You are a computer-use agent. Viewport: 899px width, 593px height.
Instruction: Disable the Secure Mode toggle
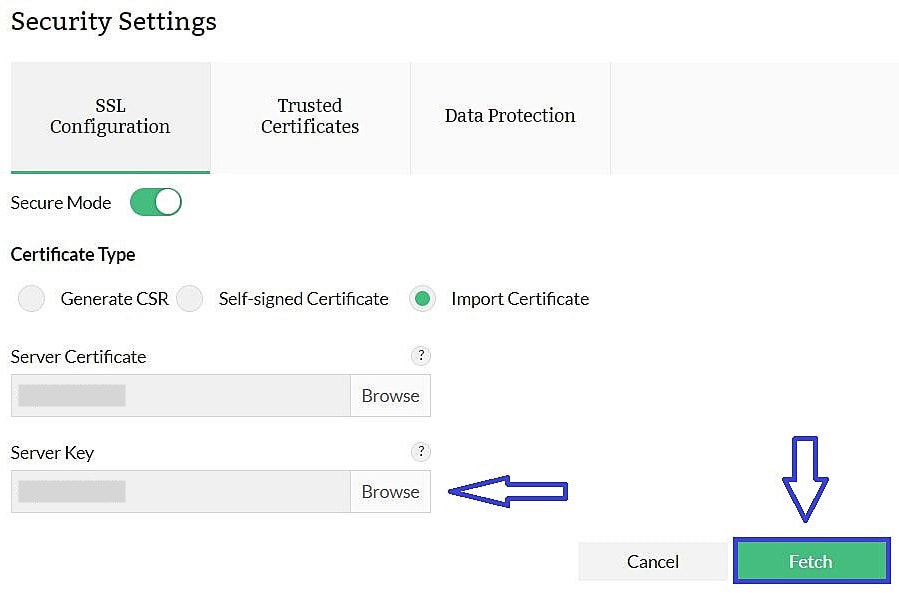click(x=155, y=202)
